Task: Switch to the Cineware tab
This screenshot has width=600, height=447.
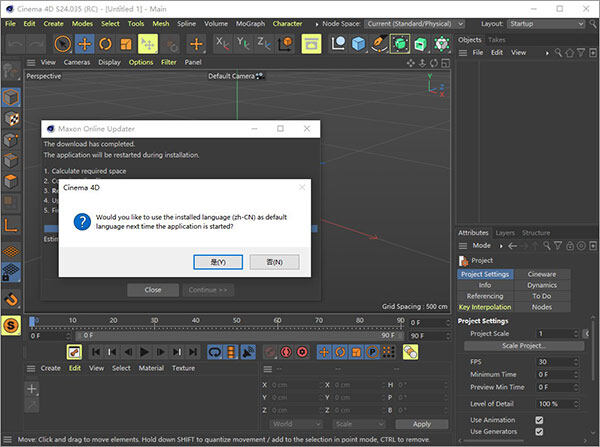Action: [542, 274]
